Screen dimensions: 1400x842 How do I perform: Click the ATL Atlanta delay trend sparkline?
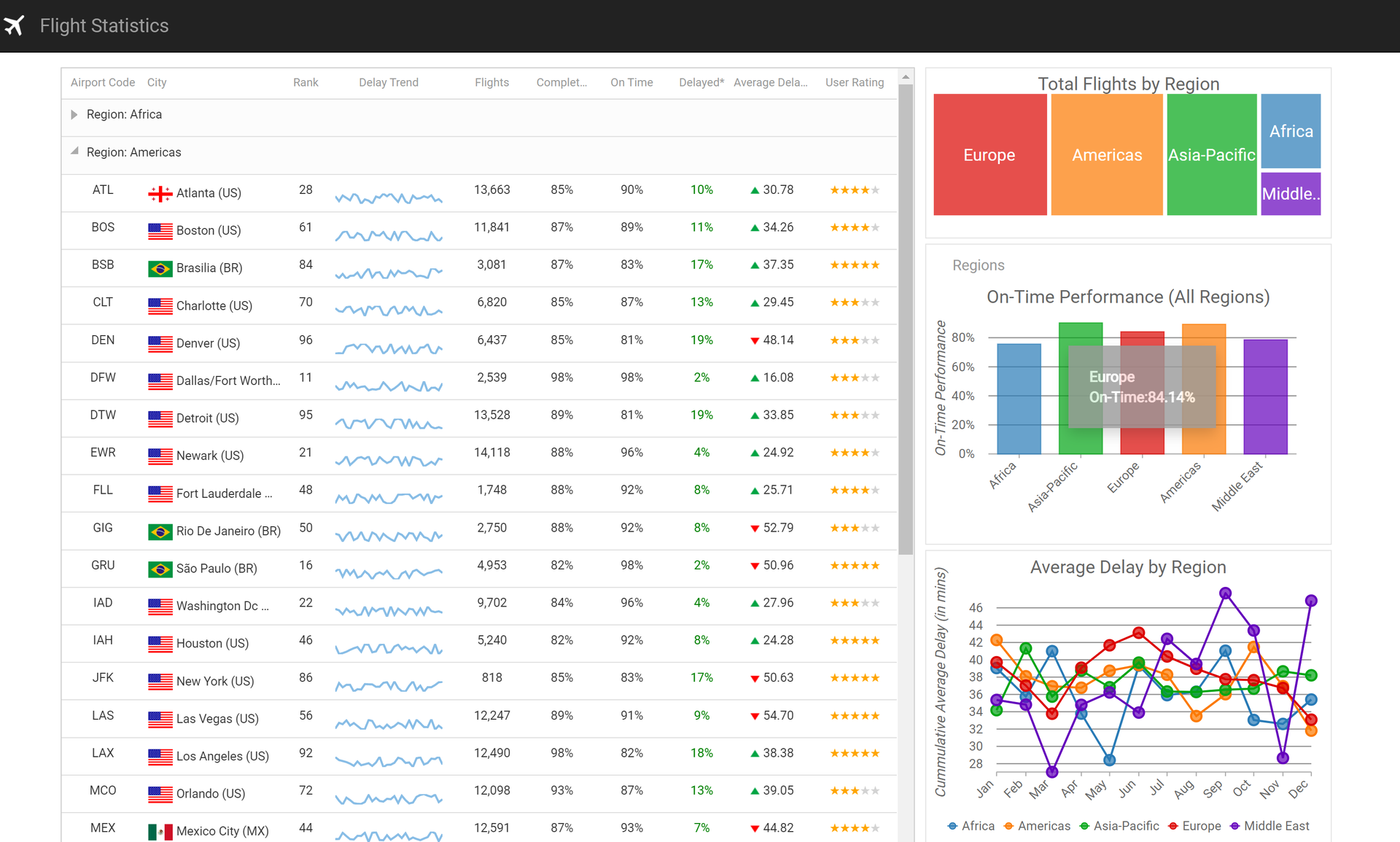pyautogui.click(x=390, y=195)
